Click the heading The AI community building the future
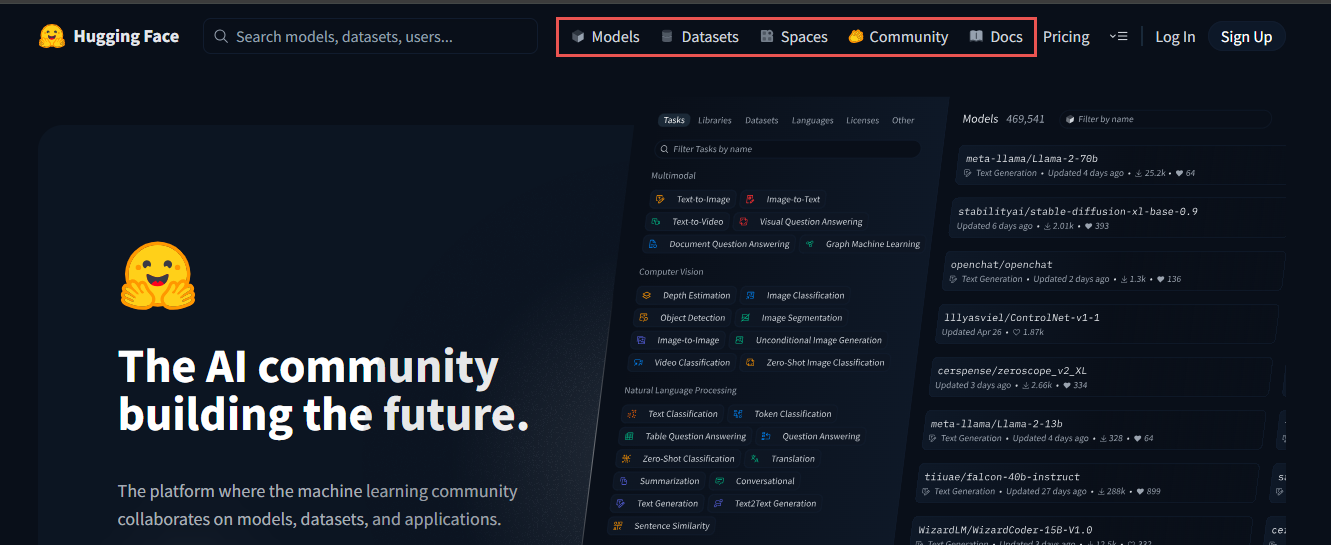Image resolution: width=1331 pixels, height=545 pixels. click(323, 391)
